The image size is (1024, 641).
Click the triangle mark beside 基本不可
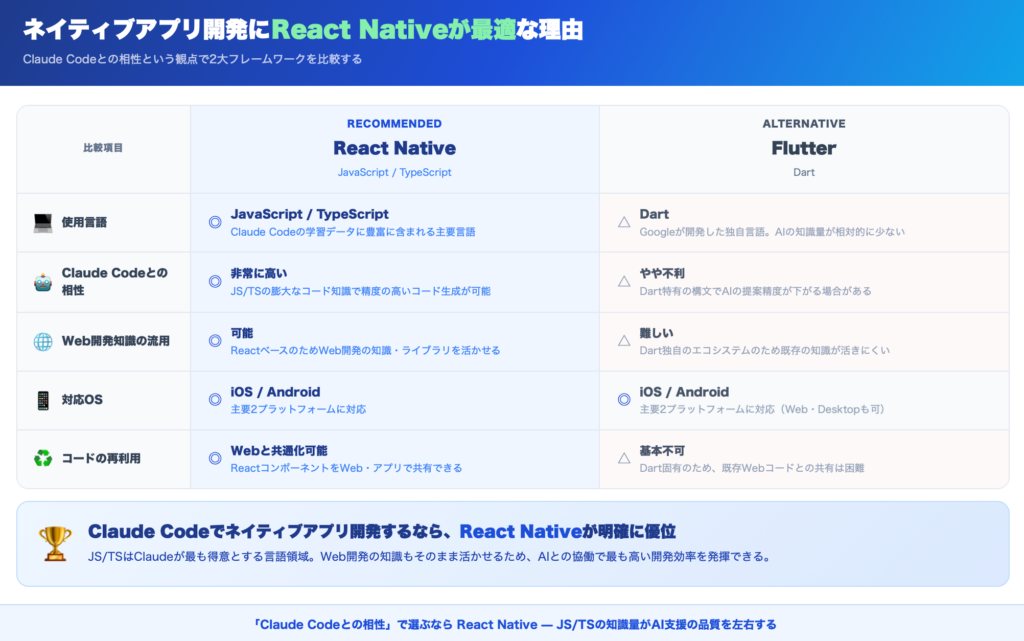[624, 459]
